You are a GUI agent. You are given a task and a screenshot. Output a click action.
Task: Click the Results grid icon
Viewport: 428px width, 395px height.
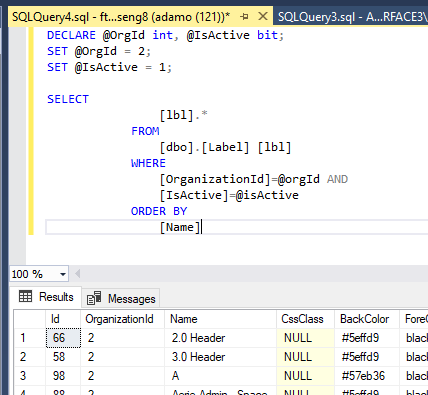coord(26,296)
